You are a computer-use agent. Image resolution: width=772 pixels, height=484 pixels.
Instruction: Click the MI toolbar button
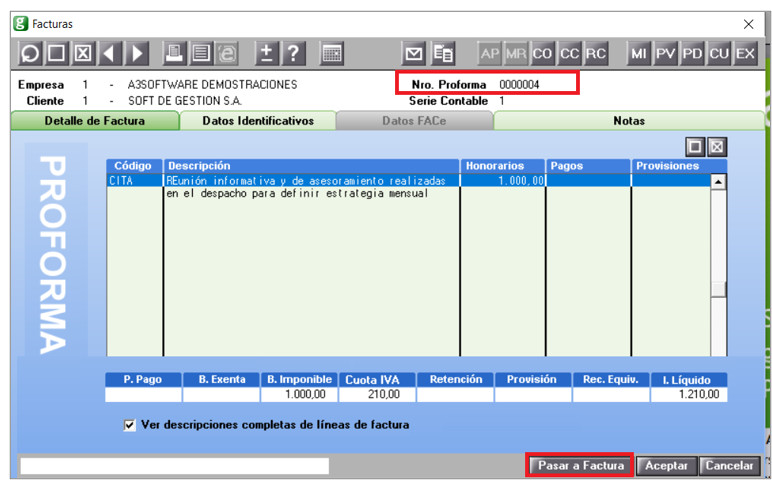click(639, 53)
